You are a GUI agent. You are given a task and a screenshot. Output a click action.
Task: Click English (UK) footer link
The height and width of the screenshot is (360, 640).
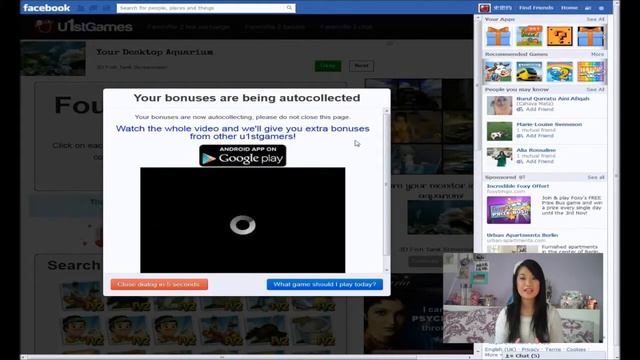500,349
